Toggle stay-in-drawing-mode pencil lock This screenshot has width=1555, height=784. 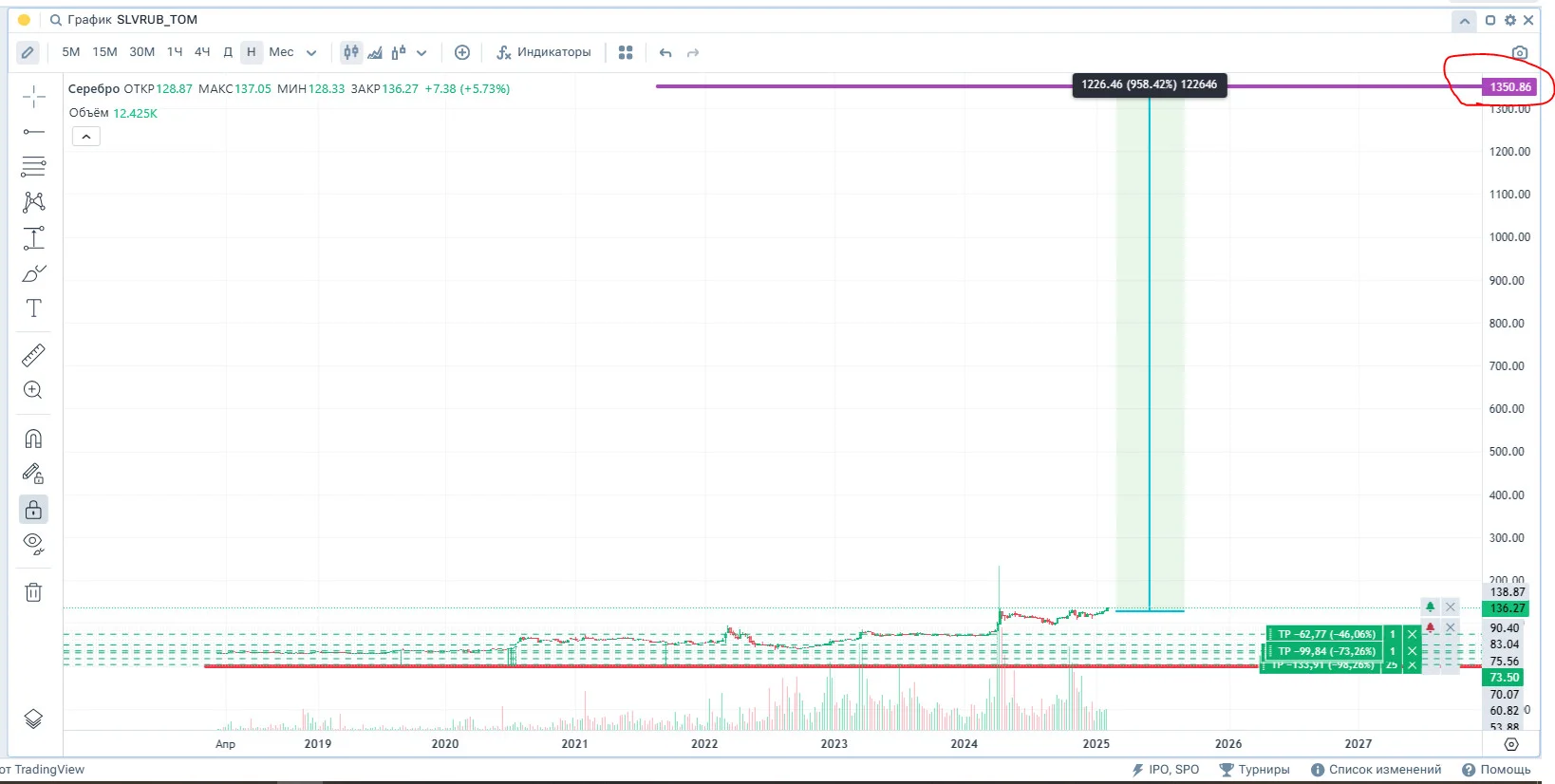(x=33, y=474)
